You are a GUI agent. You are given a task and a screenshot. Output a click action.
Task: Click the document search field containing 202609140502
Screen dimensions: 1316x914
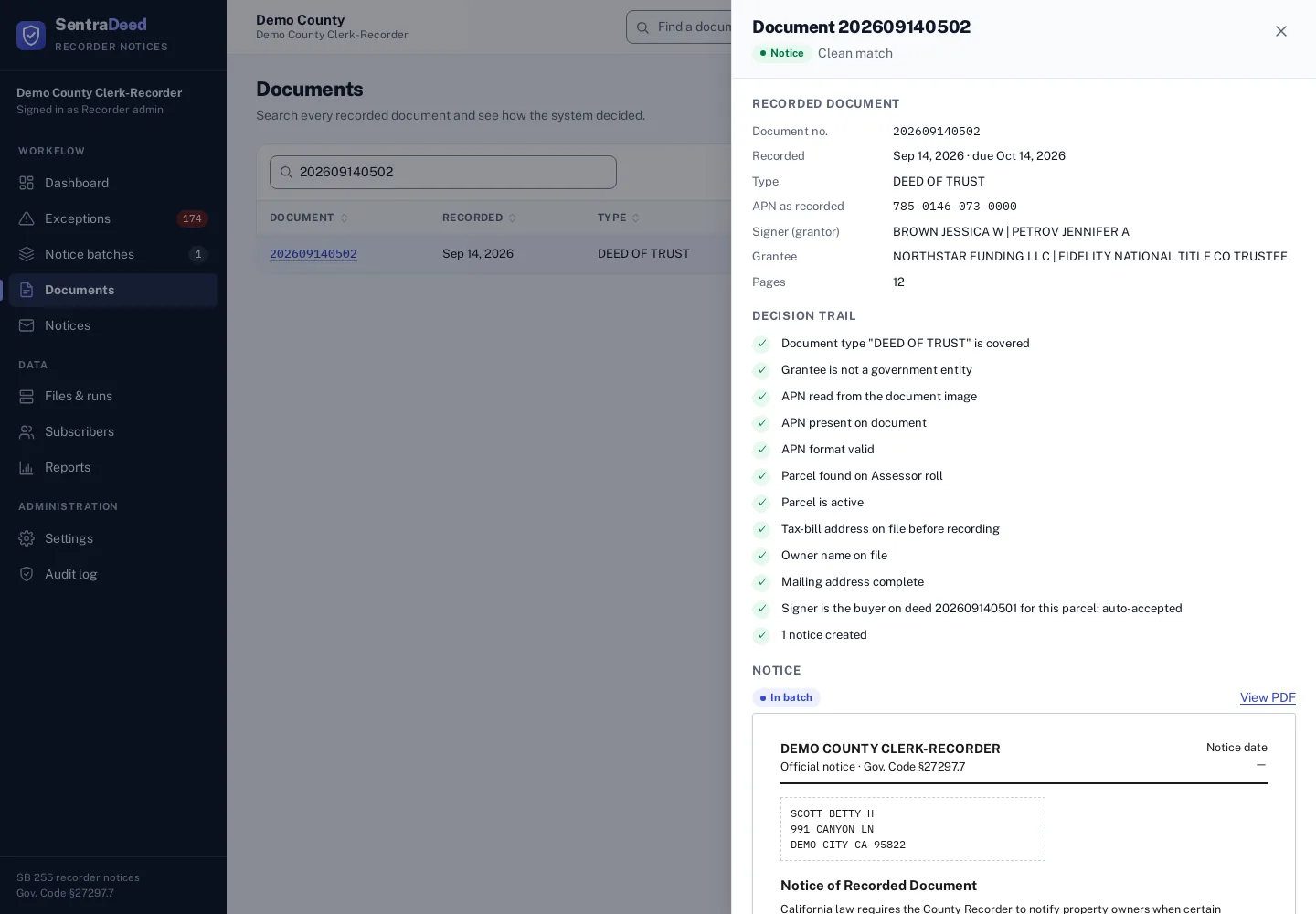(x=443, y=172)
